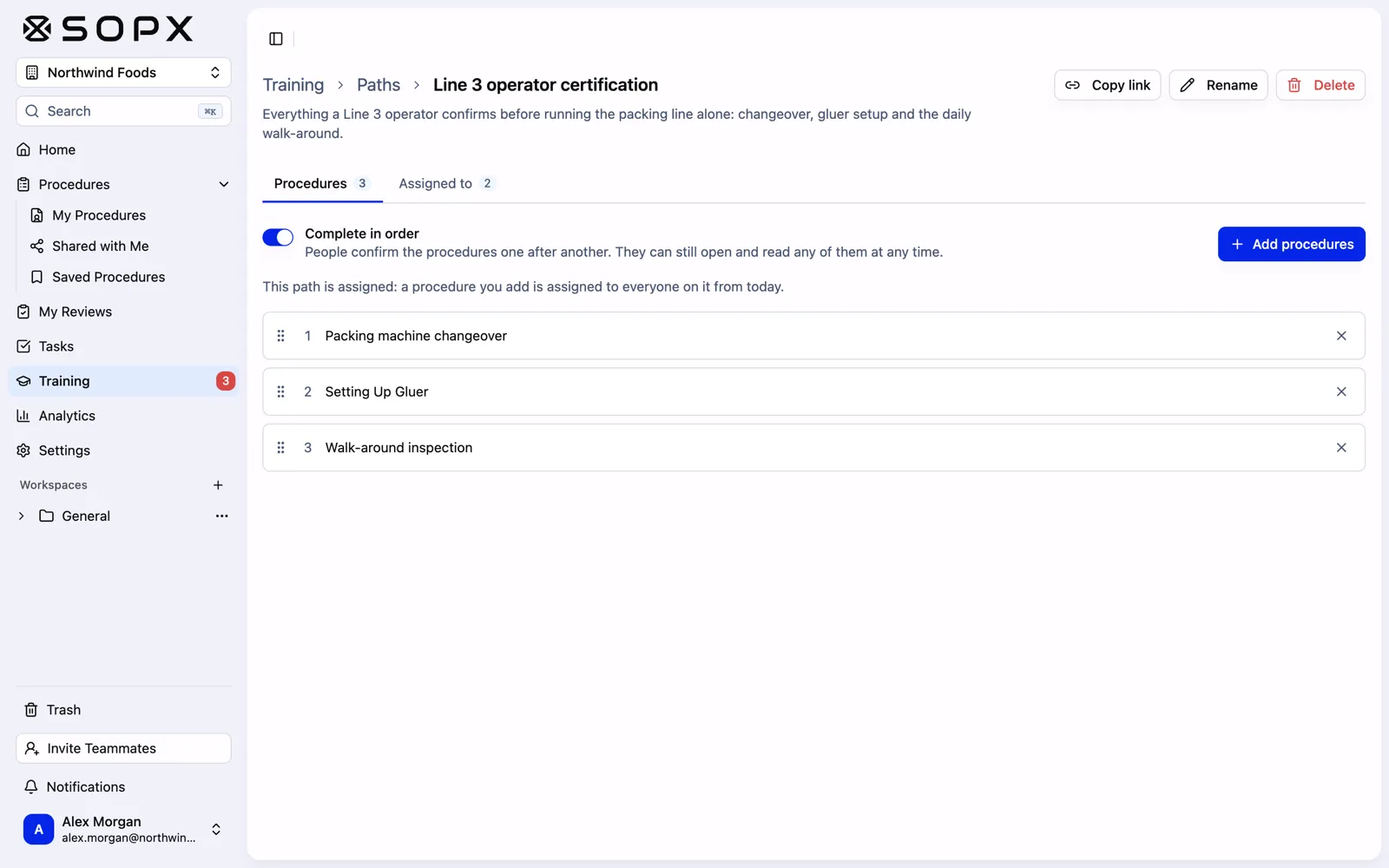Click the SOPX logo
Screen dimensions: 1389x868
[108, 29]
